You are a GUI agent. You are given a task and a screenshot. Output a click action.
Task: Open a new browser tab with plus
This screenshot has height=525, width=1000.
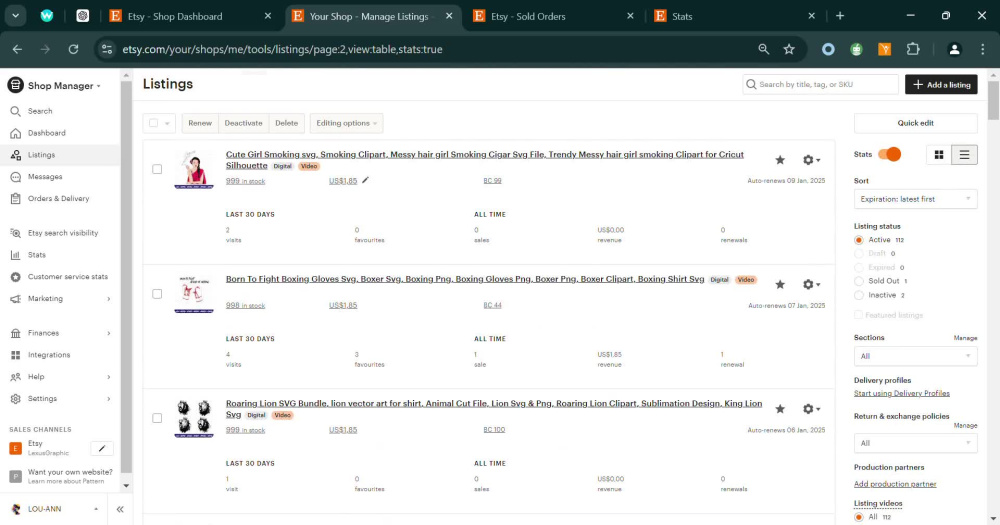(x=840, y=16)
